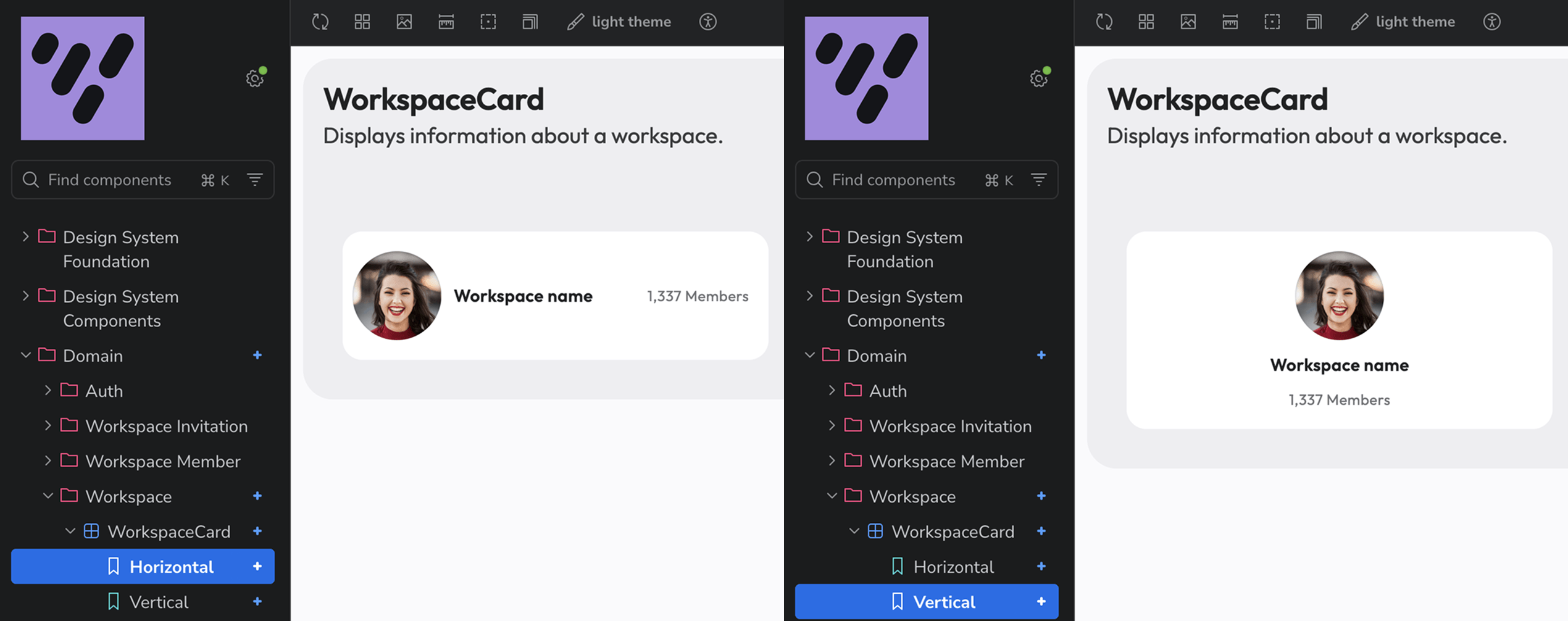Enable measure ruler icon in left toolbar

coord(446,22)
